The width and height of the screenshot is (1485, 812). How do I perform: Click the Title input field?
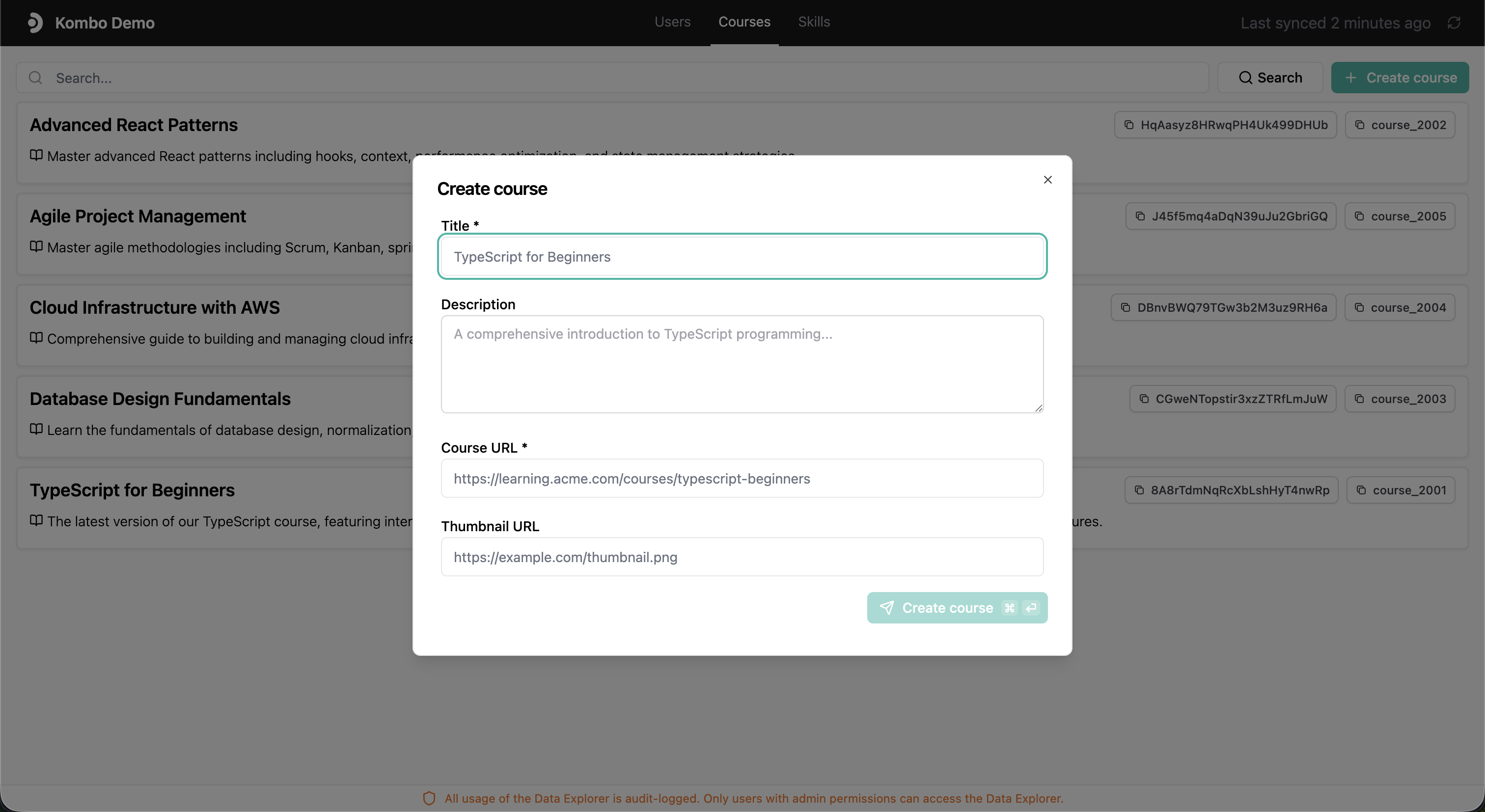point(742,256)
